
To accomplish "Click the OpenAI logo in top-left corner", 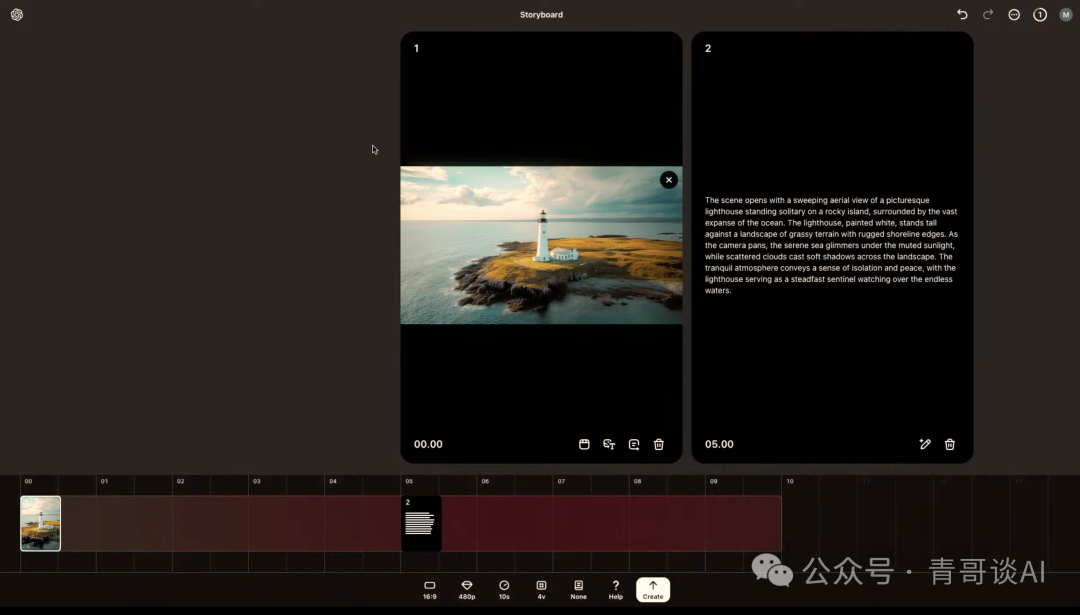I will coord(17,15).
